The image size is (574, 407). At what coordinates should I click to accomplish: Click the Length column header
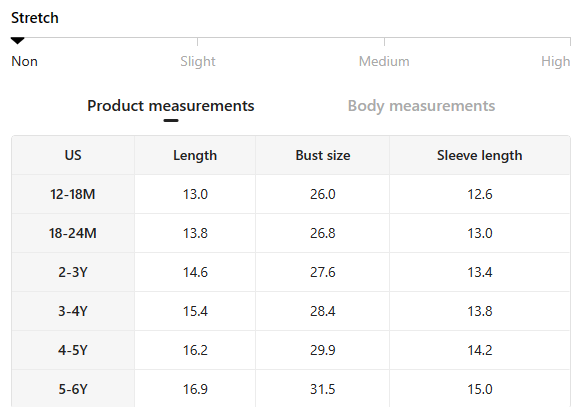point(195,156)
